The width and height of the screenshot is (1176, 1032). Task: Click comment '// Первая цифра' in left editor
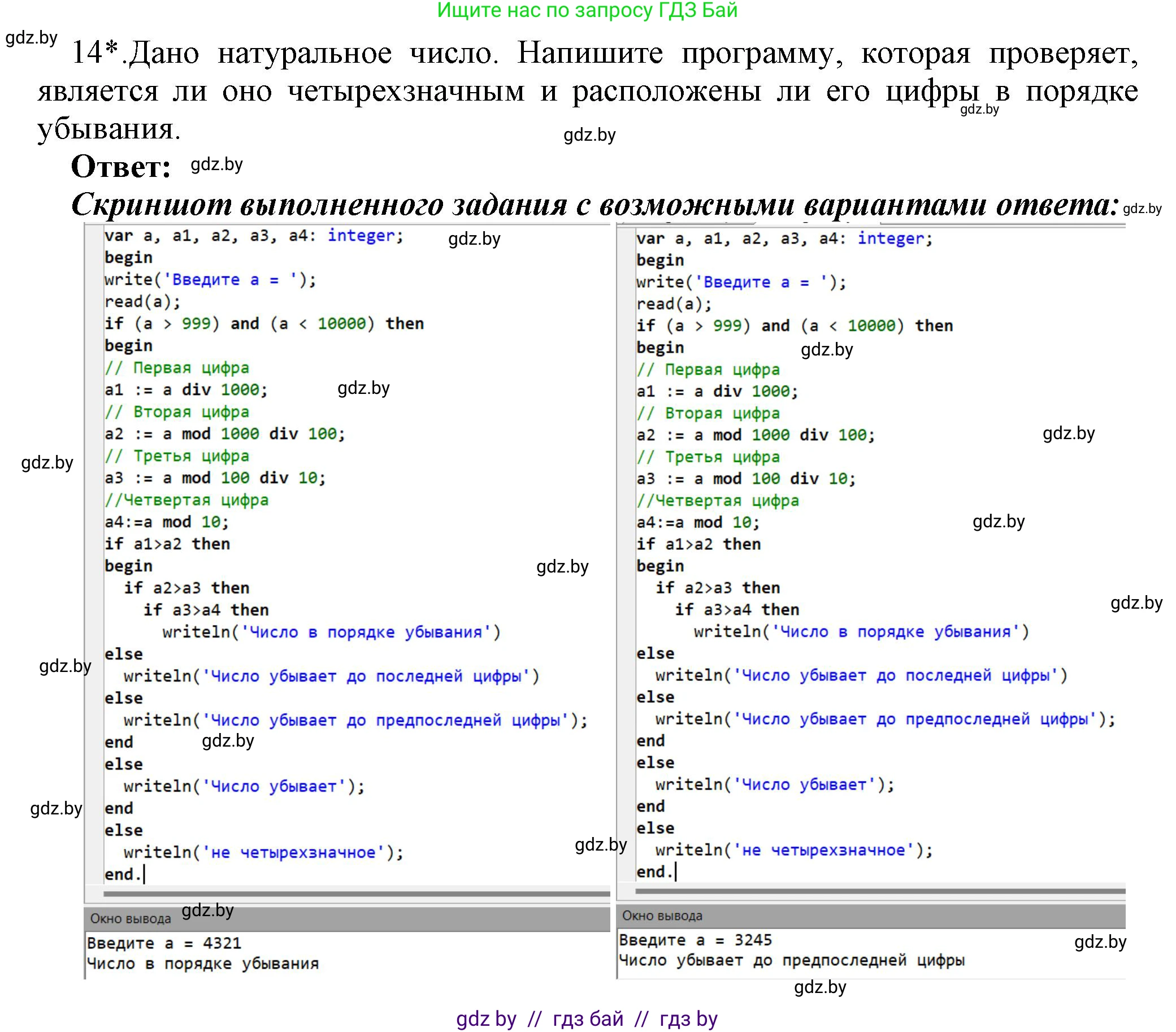(177, 367)
